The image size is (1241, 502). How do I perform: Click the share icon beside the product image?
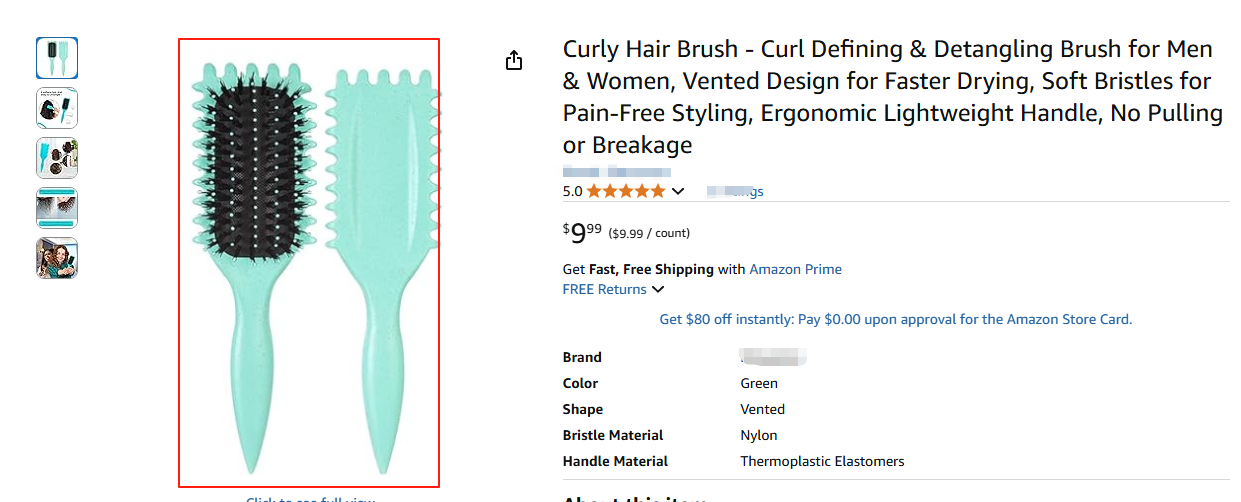[x=514, y=61]
